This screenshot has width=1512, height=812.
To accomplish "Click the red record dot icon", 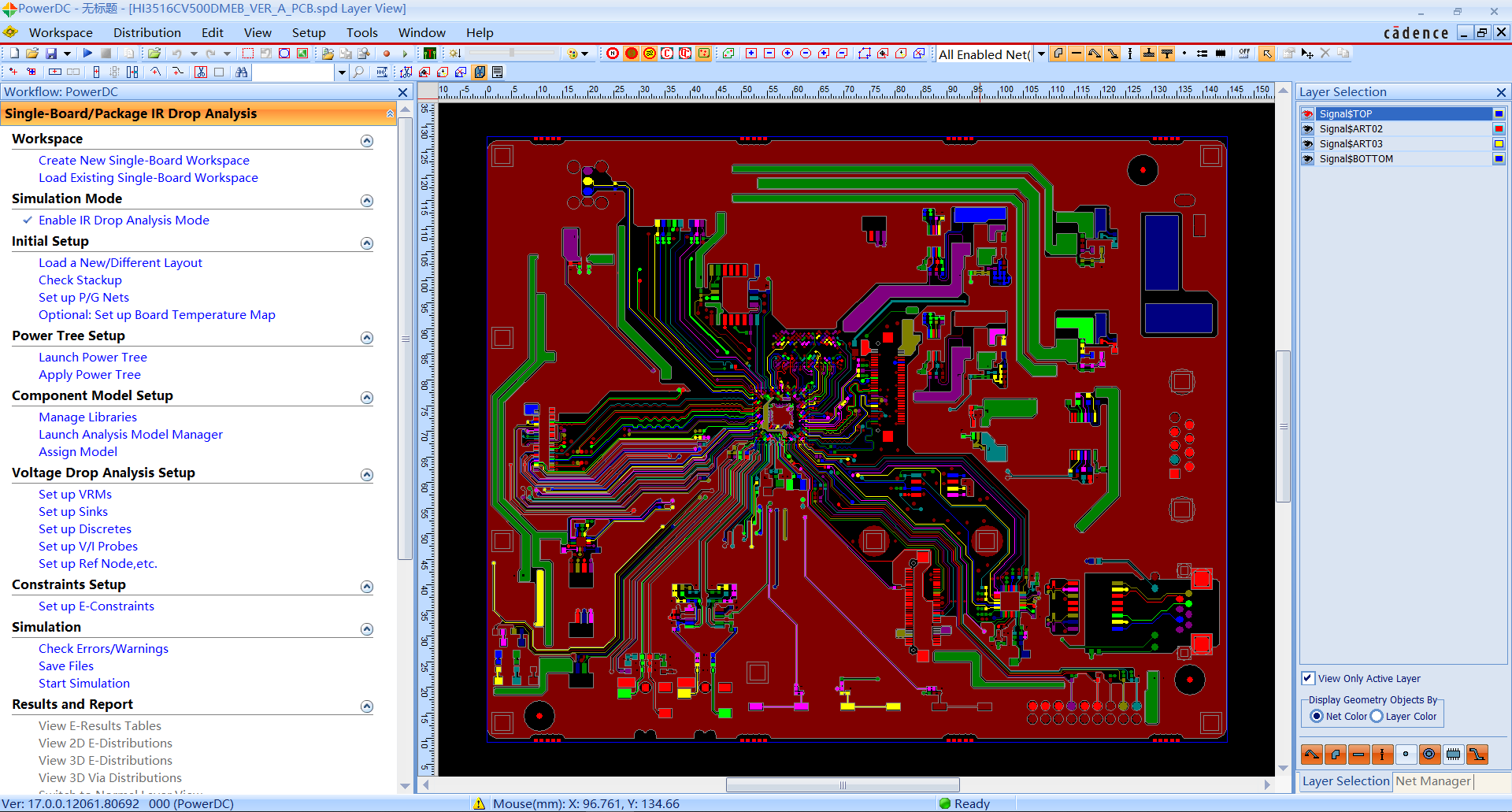I will (x=387, y=54).
